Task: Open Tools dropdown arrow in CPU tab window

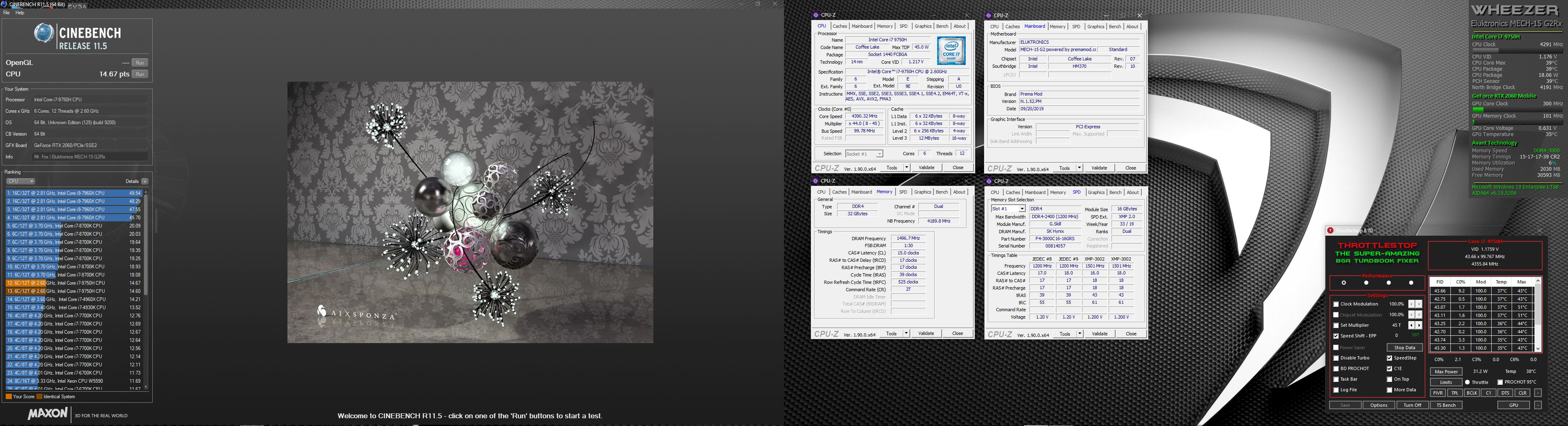Action: [x=906, y=167]
